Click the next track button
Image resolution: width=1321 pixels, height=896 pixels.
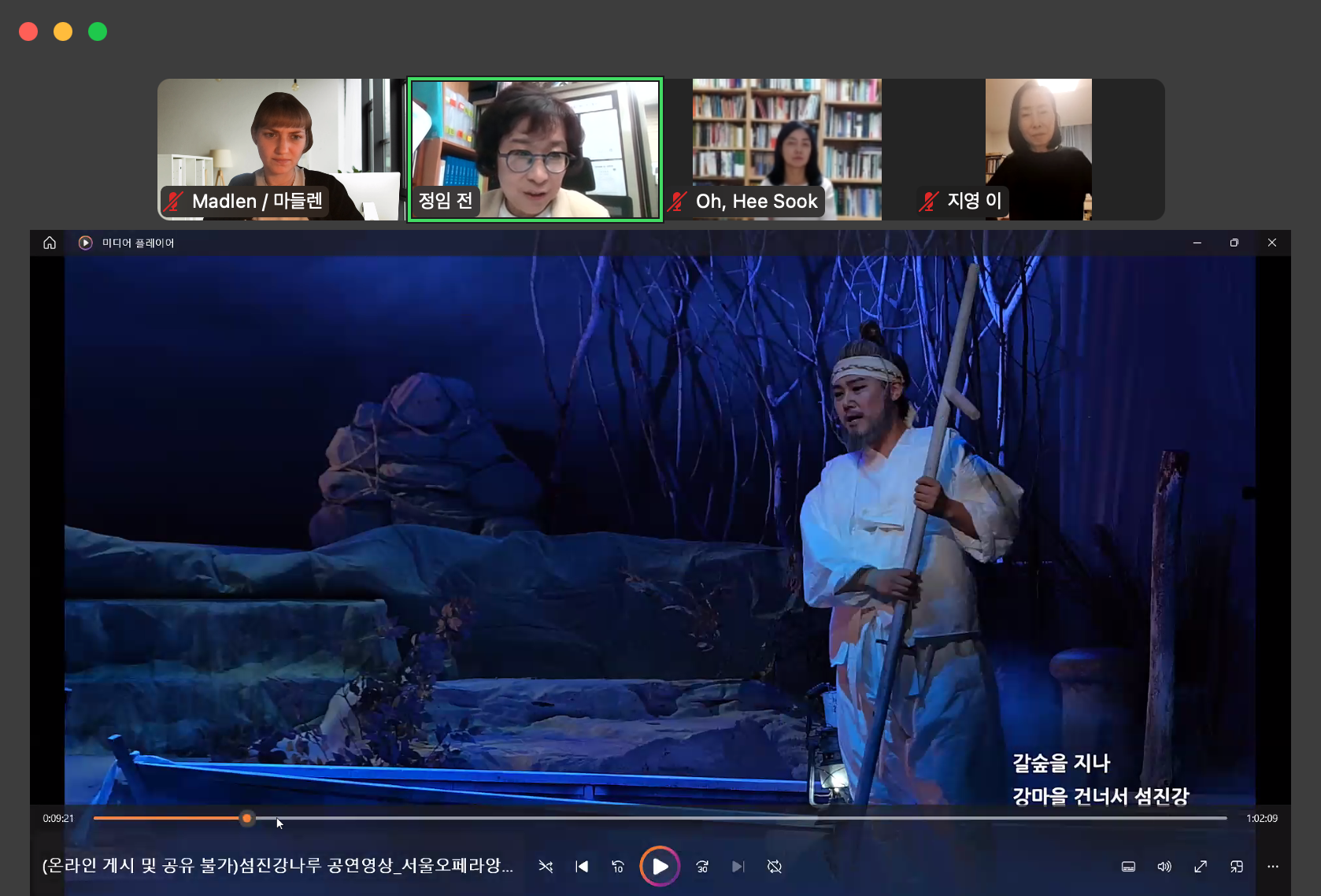738,866
